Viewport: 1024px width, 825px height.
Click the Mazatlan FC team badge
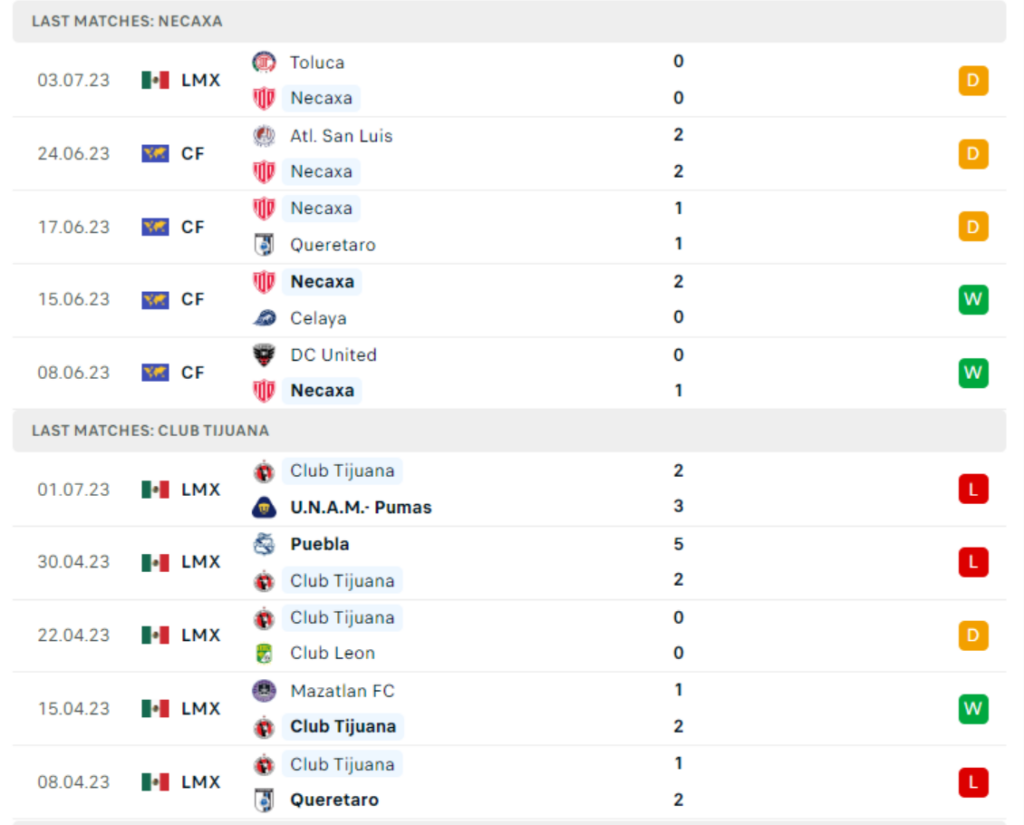[x=263, y=691]
